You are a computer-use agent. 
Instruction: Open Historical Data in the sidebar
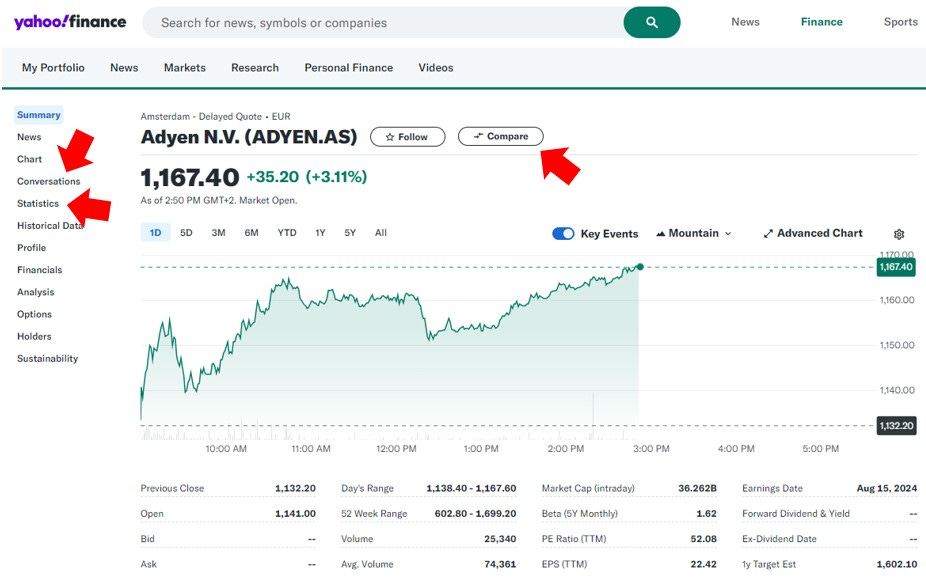pos(50,226)
